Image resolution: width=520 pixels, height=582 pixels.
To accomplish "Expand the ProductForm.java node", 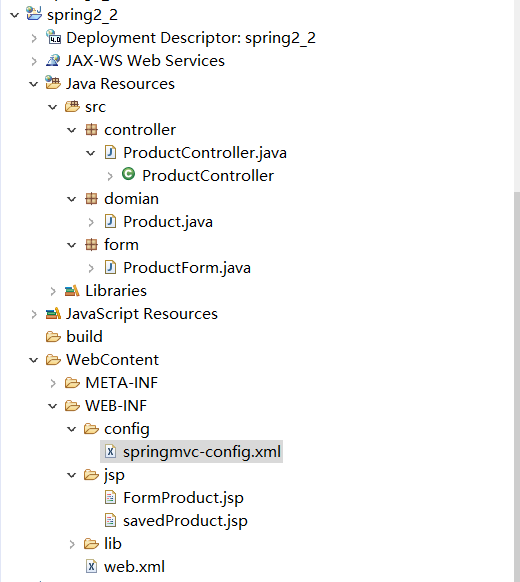I will pos(91,268).
